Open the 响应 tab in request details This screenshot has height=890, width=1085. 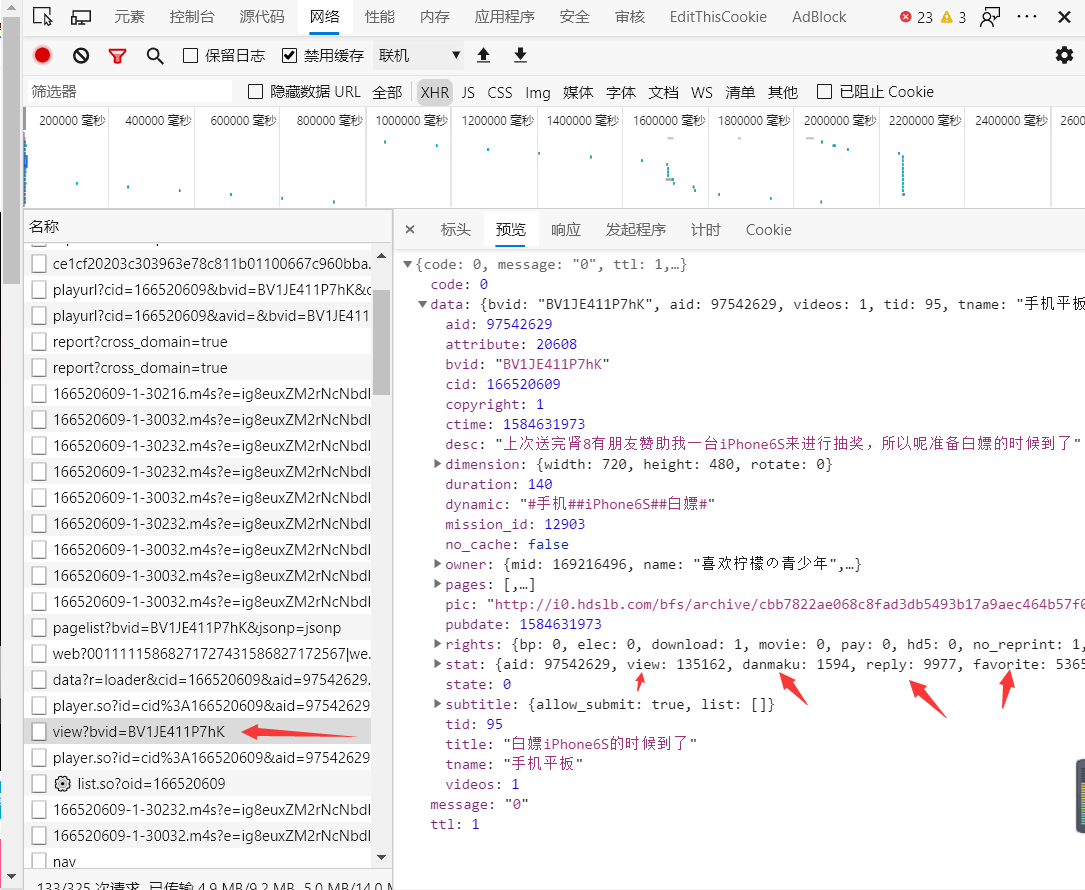[565, 230]
